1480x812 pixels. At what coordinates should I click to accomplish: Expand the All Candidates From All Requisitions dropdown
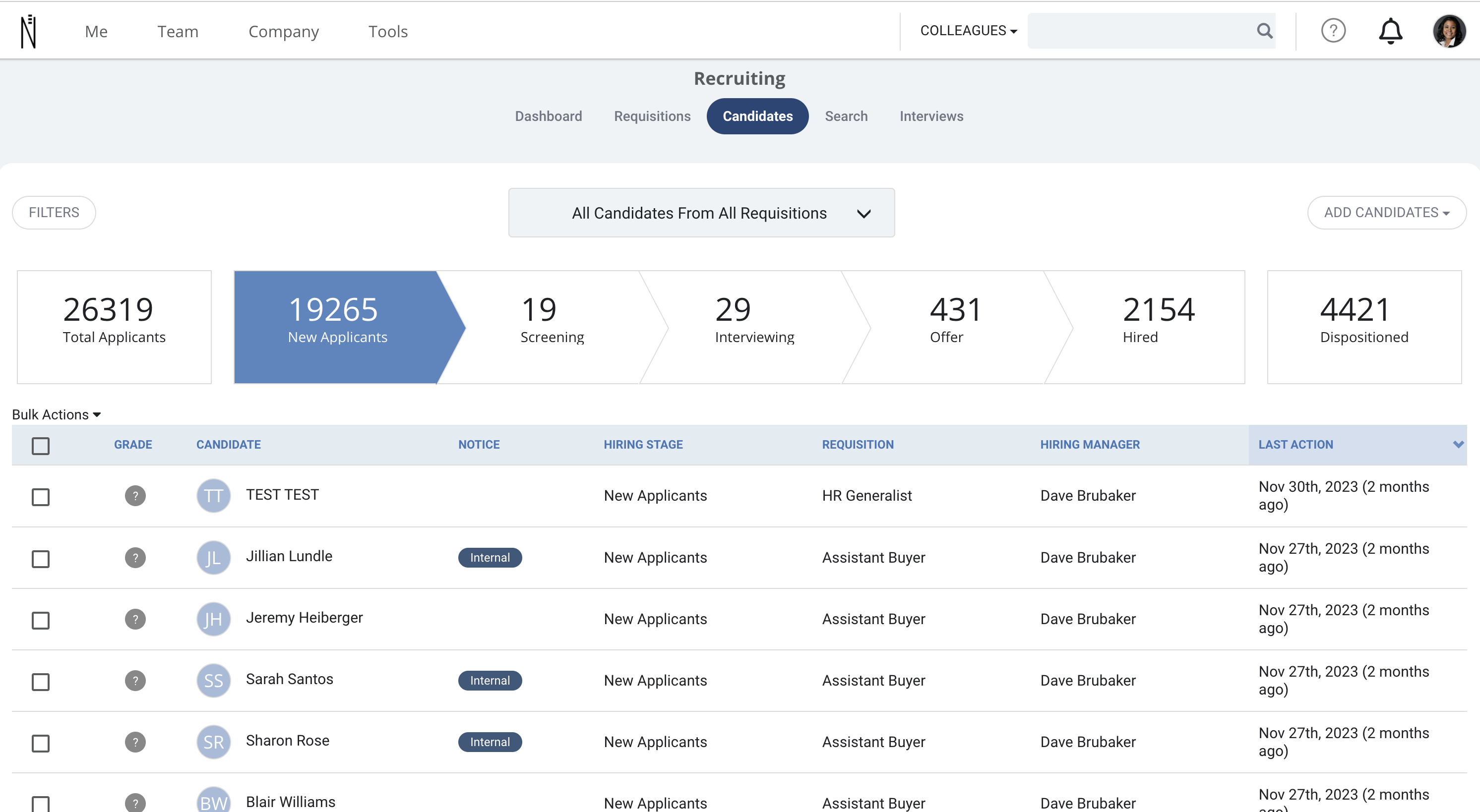[701, 213]
